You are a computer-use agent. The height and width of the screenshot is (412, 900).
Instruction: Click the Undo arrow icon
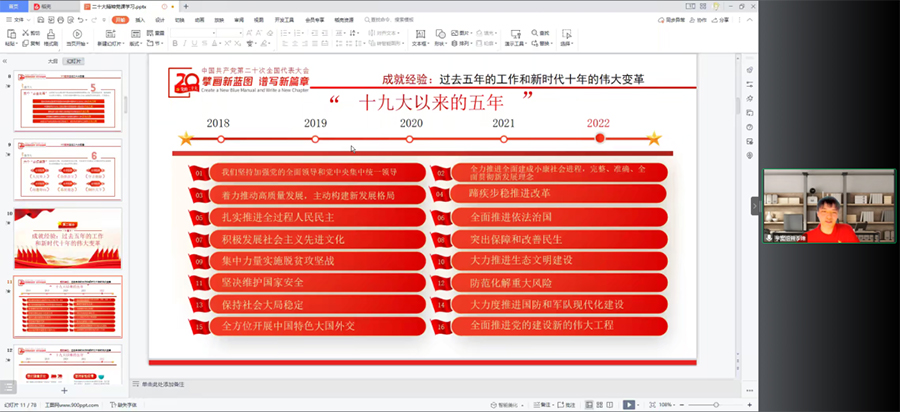pos(78,19)
